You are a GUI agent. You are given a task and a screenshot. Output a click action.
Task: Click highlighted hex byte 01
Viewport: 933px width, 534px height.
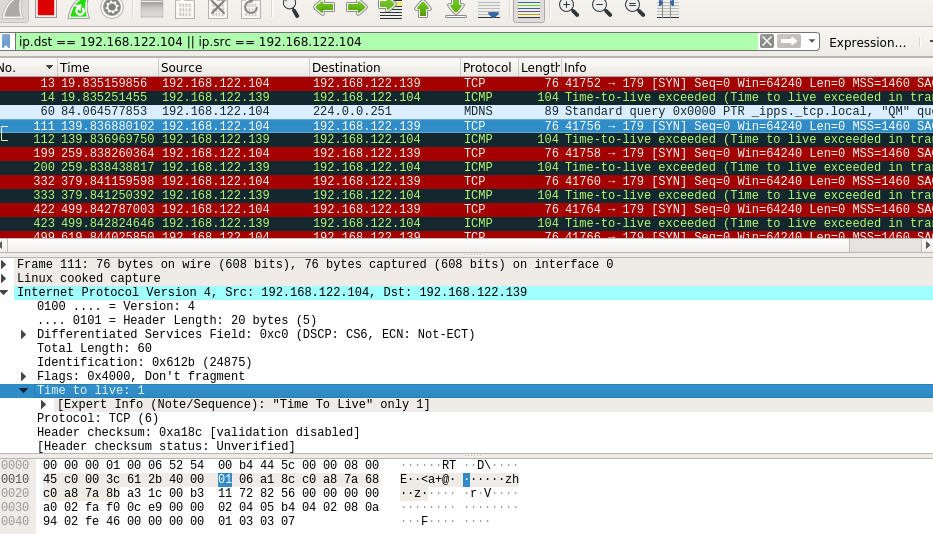225,479
